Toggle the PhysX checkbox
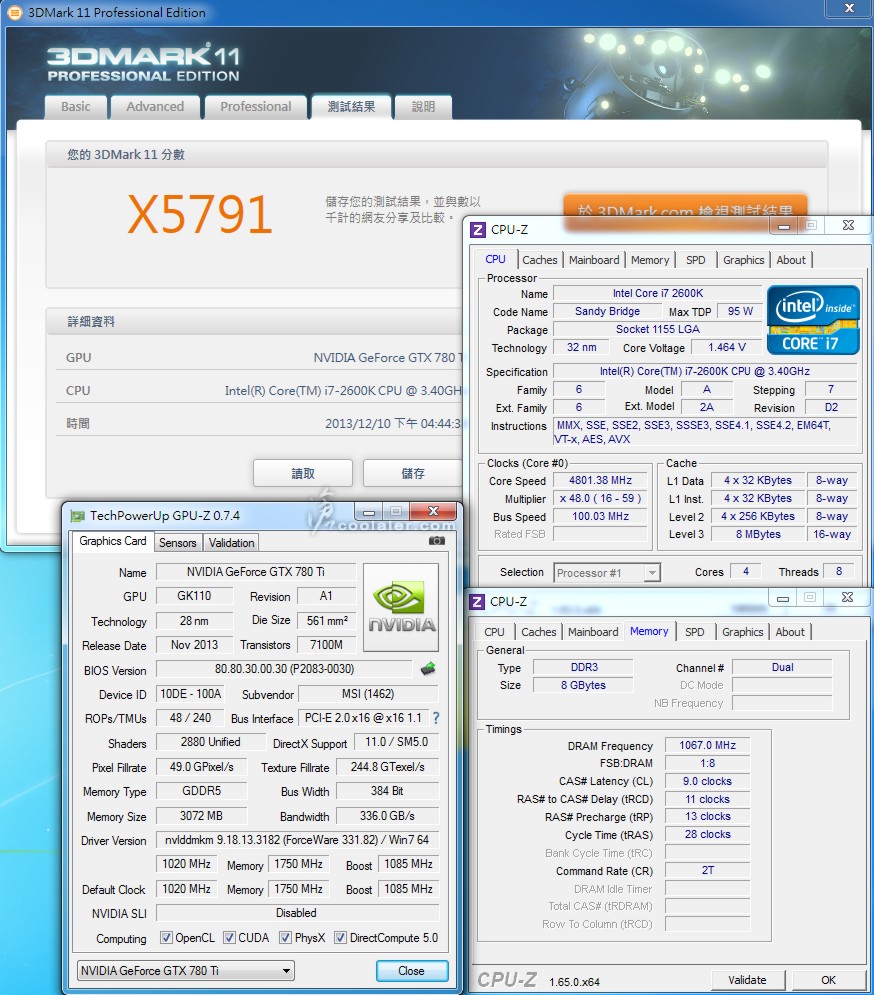 pos(286,937)
